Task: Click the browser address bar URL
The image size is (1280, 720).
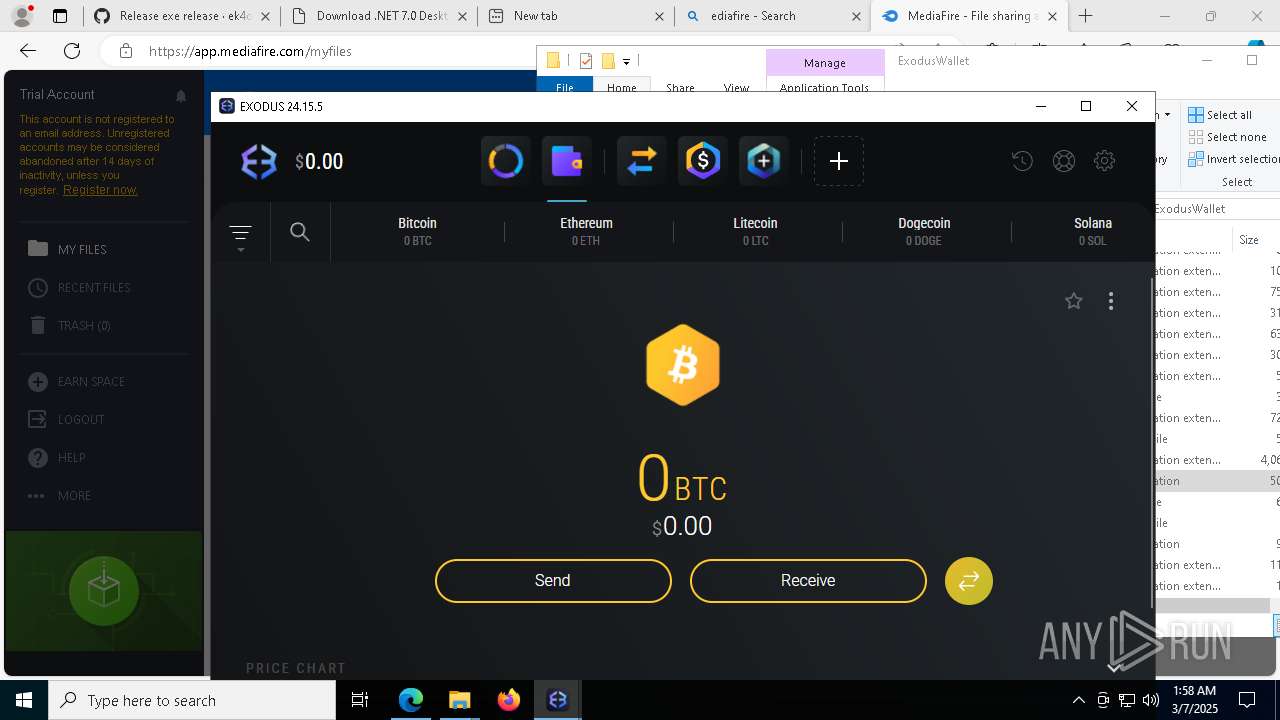Action: (250, 51)
